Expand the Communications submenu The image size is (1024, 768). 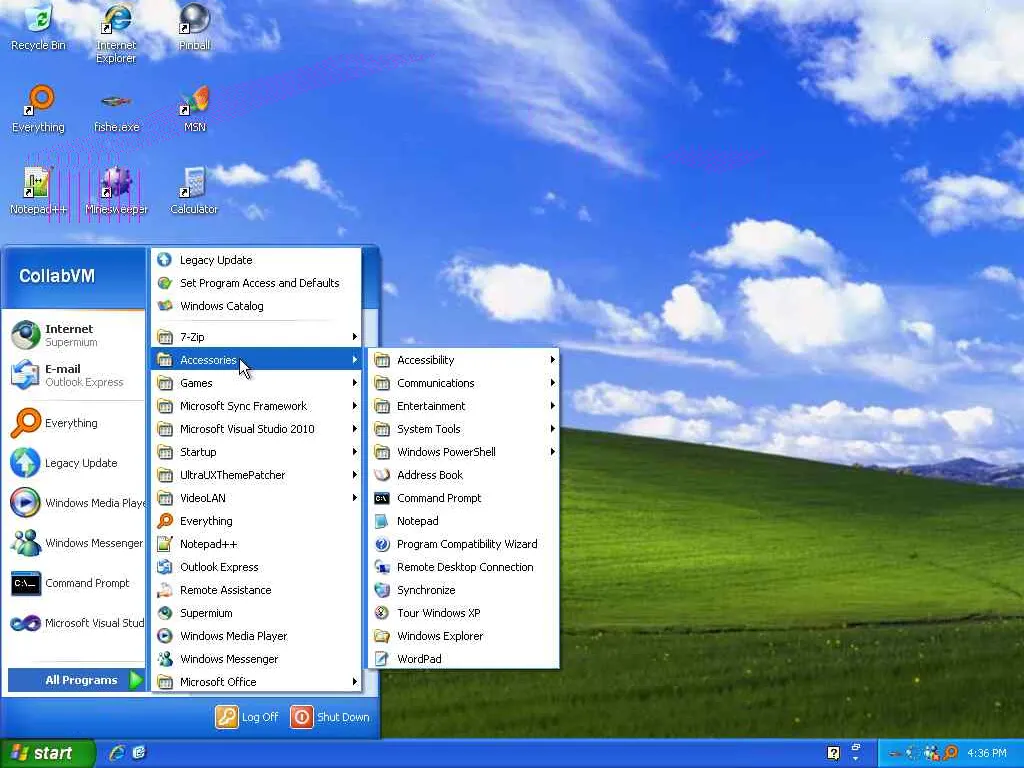[x=464, y=383]
